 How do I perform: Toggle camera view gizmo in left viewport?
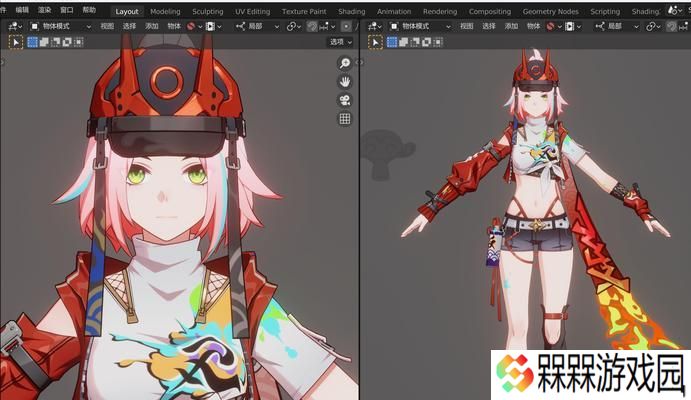click(345, 100)
